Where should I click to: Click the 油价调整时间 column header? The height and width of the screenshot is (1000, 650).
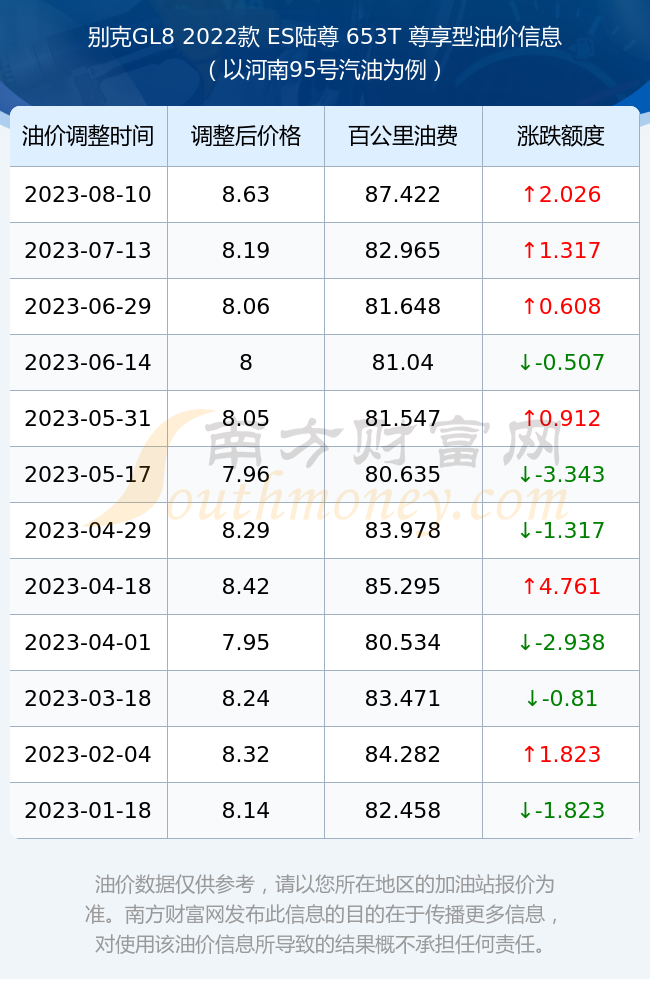tap(88, 136)
